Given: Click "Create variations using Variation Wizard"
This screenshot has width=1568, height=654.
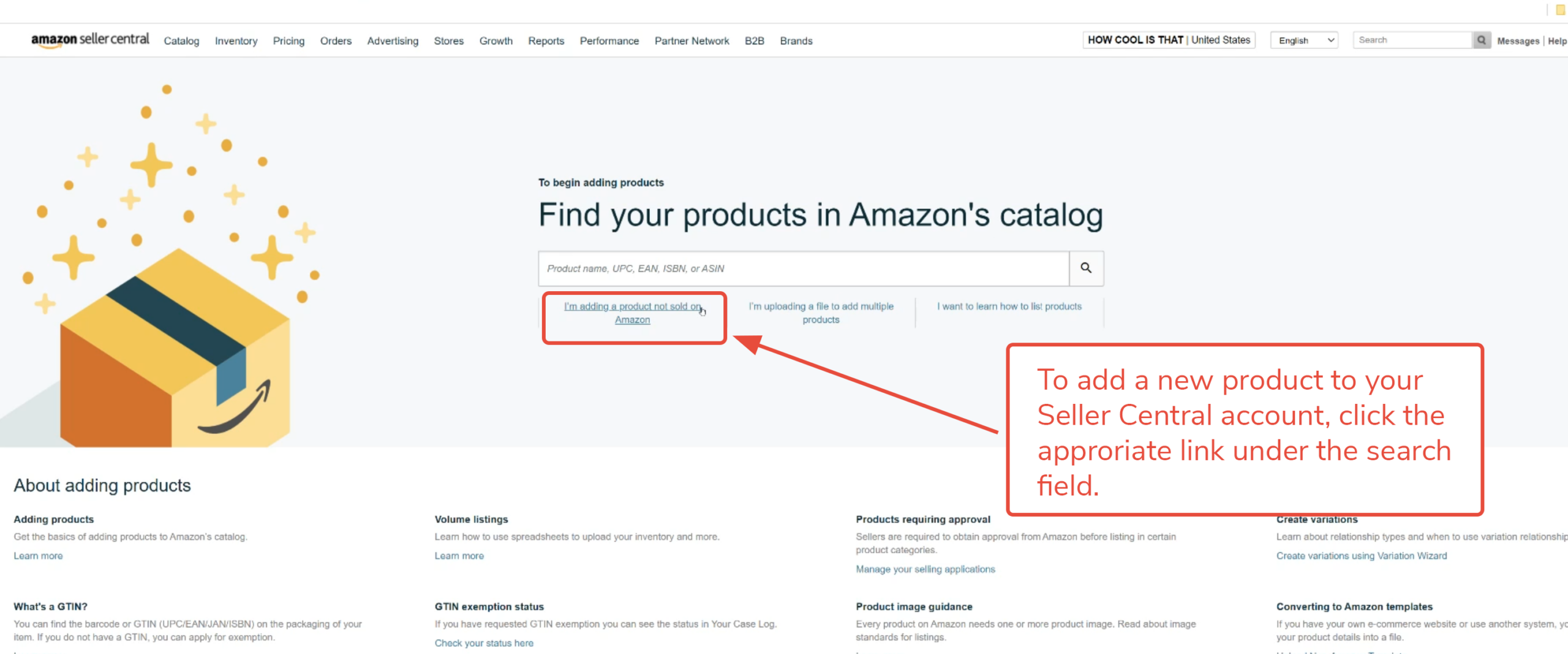Looking at the screenshot, I should (1361, 556).
